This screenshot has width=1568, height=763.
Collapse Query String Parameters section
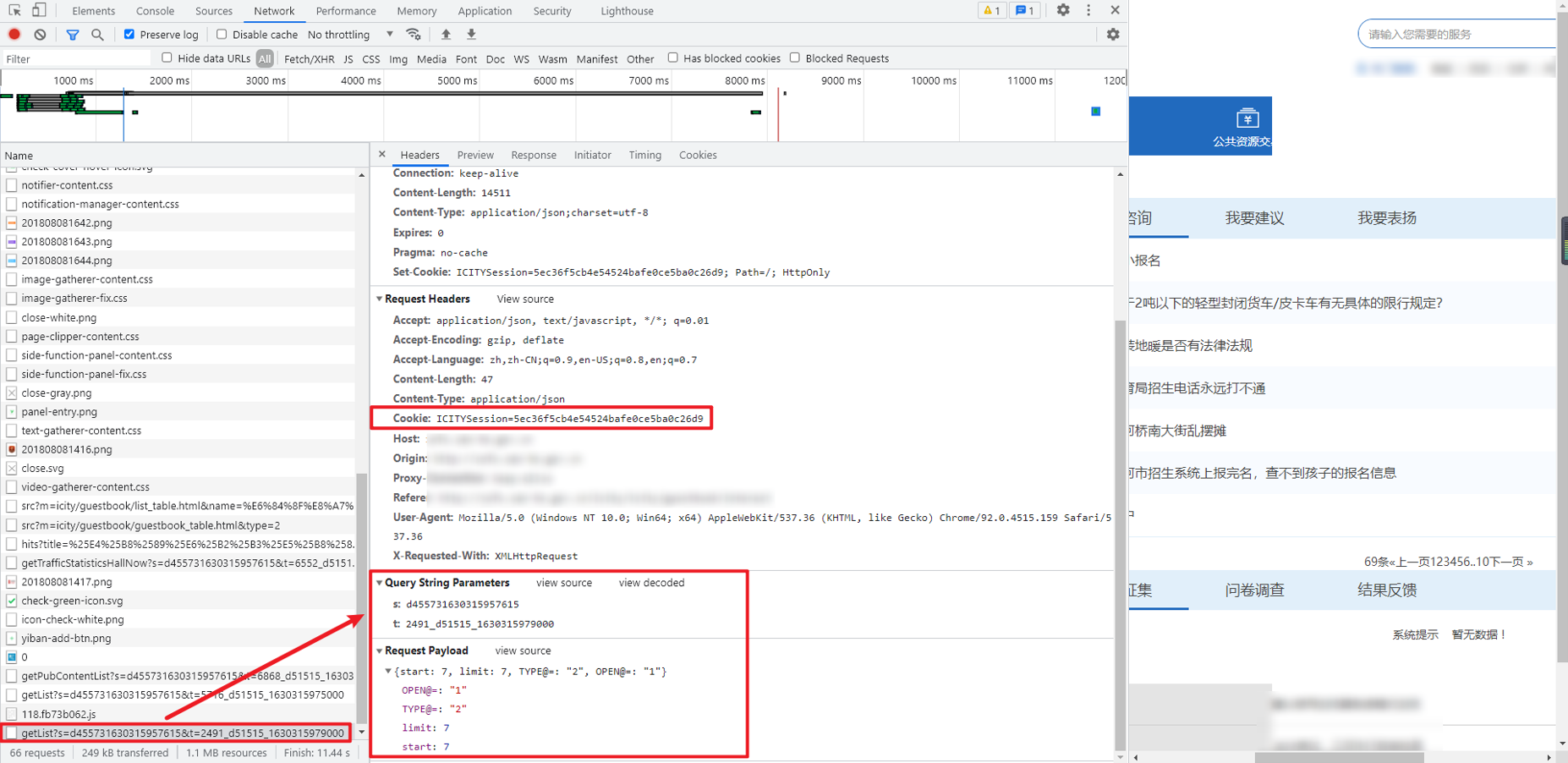(x=380, y=583)
